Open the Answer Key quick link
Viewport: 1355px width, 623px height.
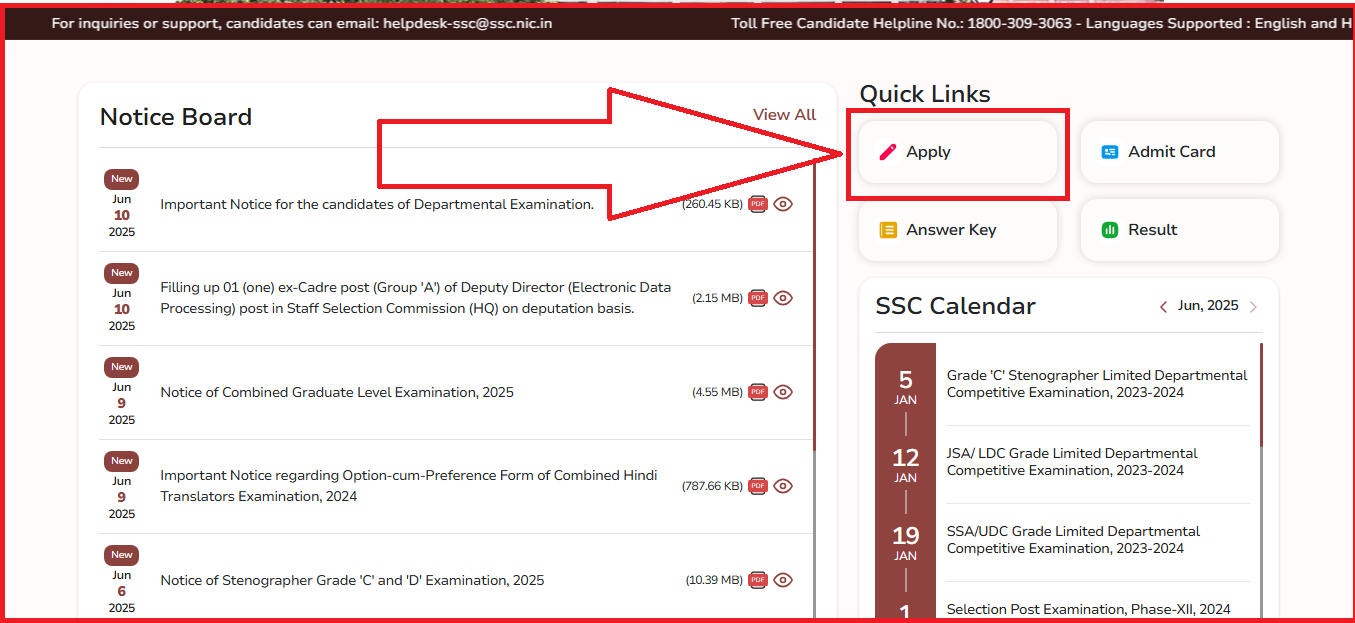point(958,230)
